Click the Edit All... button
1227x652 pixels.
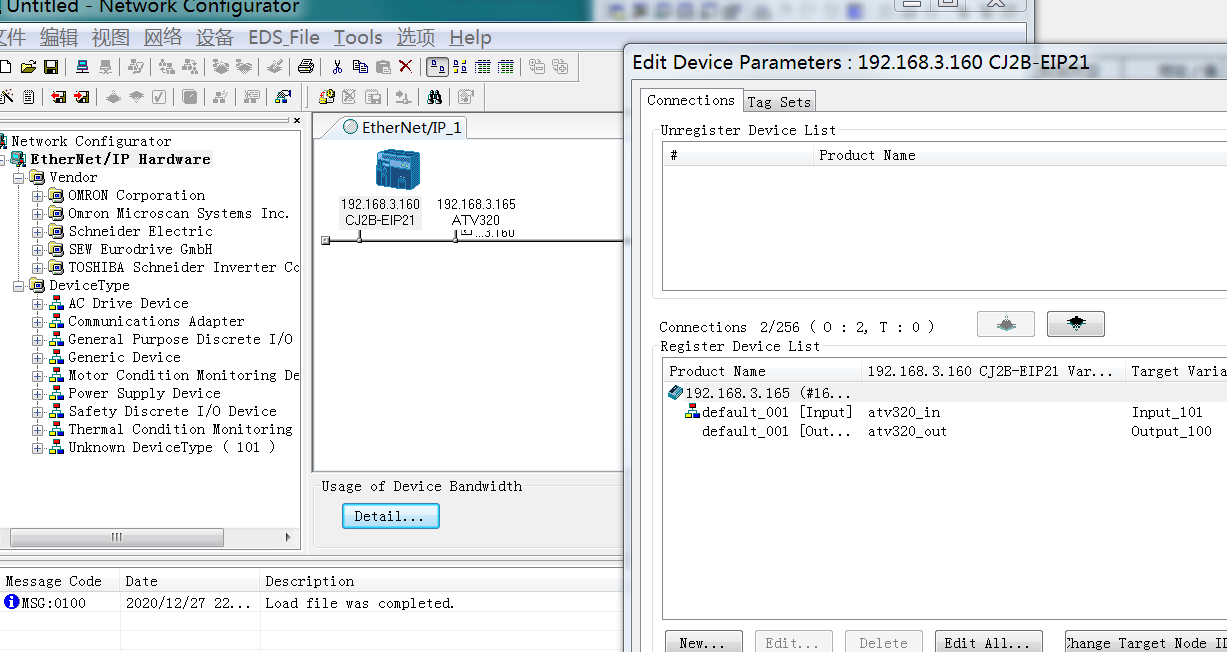pos(988,642)
